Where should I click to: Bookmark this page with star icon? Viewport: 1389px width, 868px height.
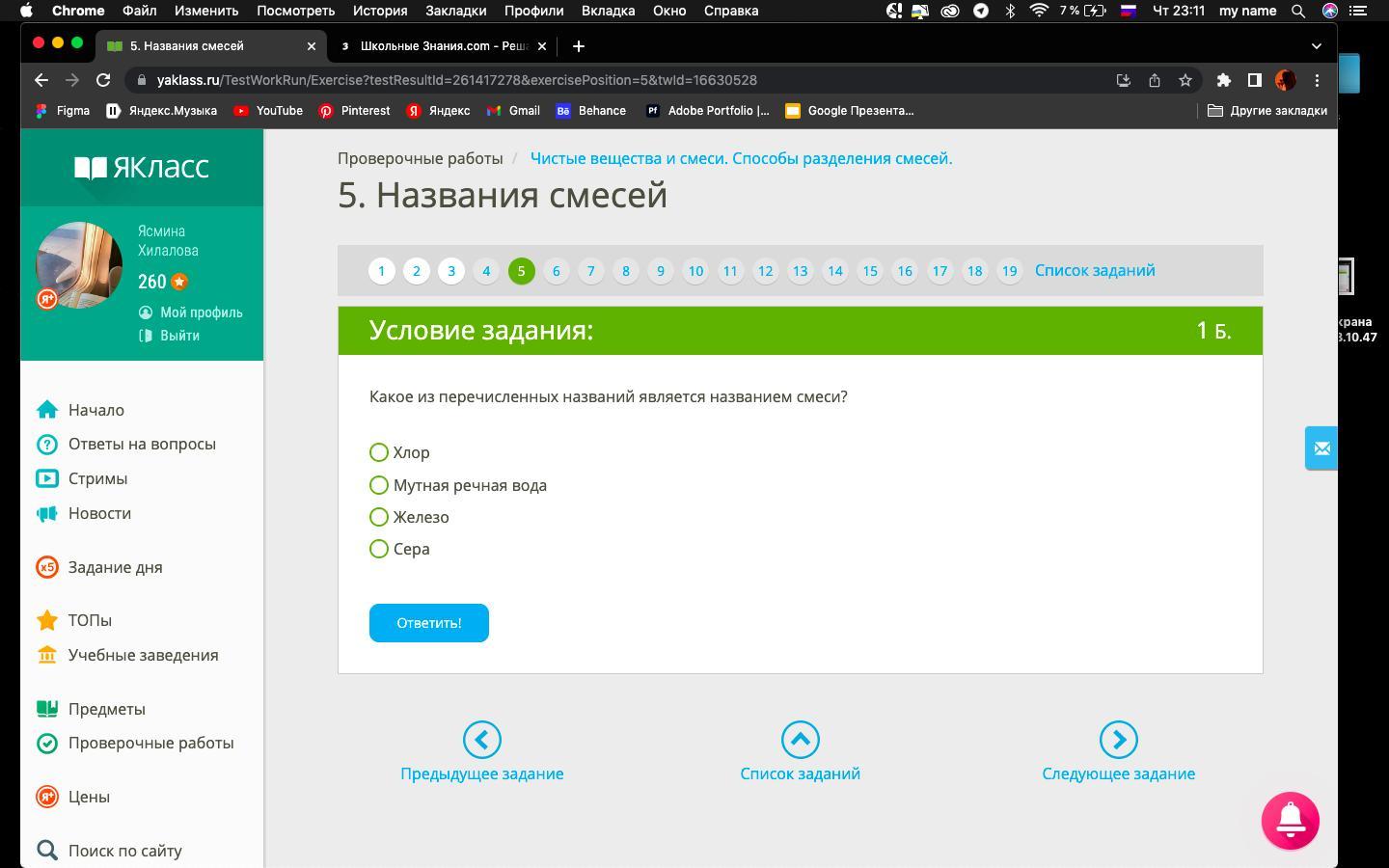[1185, 80]
